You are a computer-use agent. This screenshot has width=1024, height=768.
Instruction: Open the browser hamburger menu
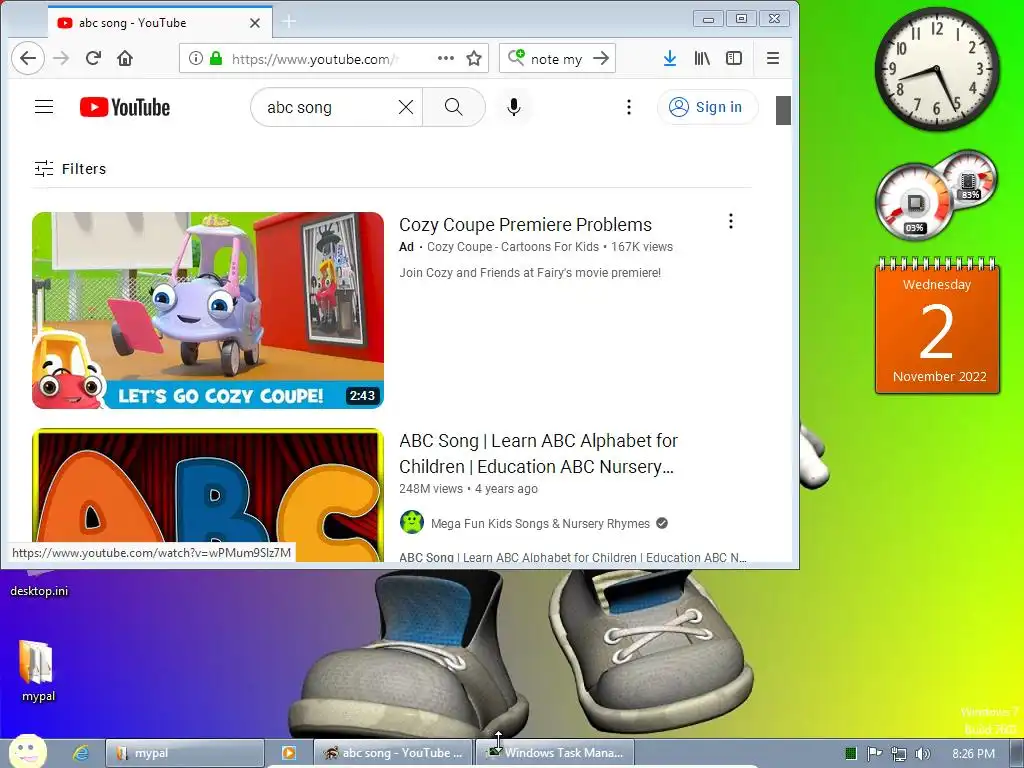click(x=773, y=58)
